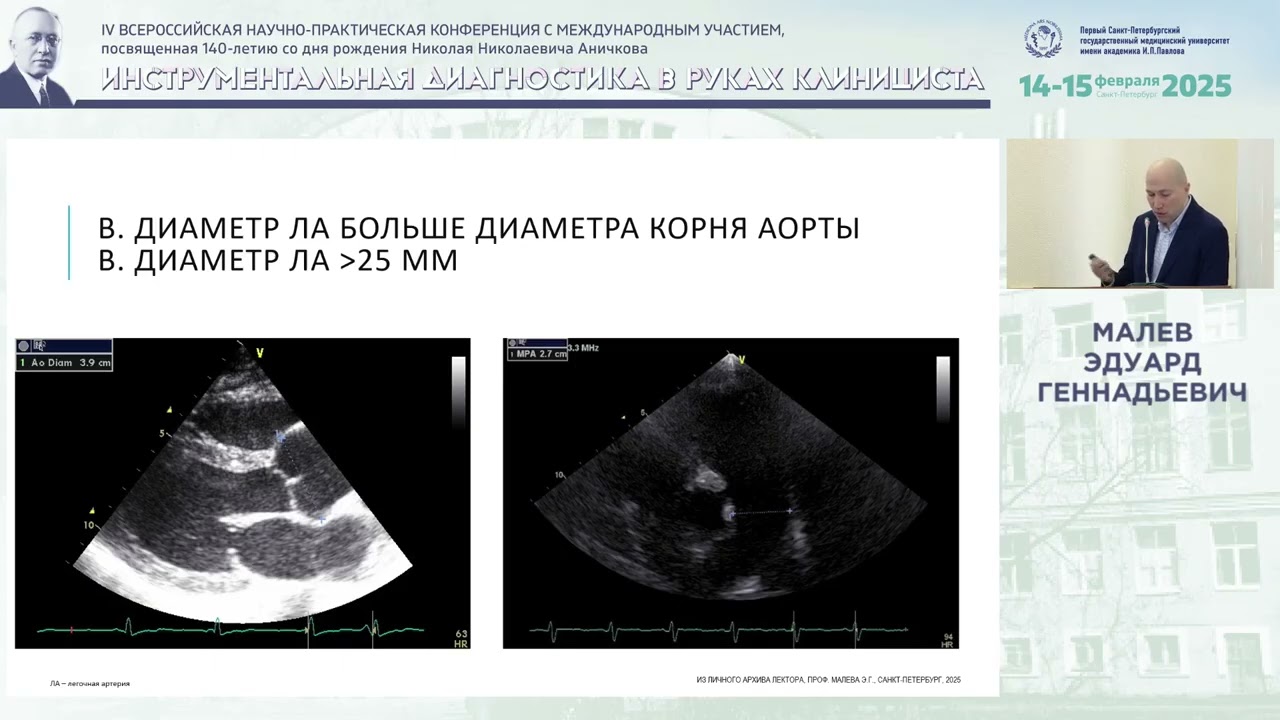Click the 'V' probe marker on right echo

coord(741,359)
